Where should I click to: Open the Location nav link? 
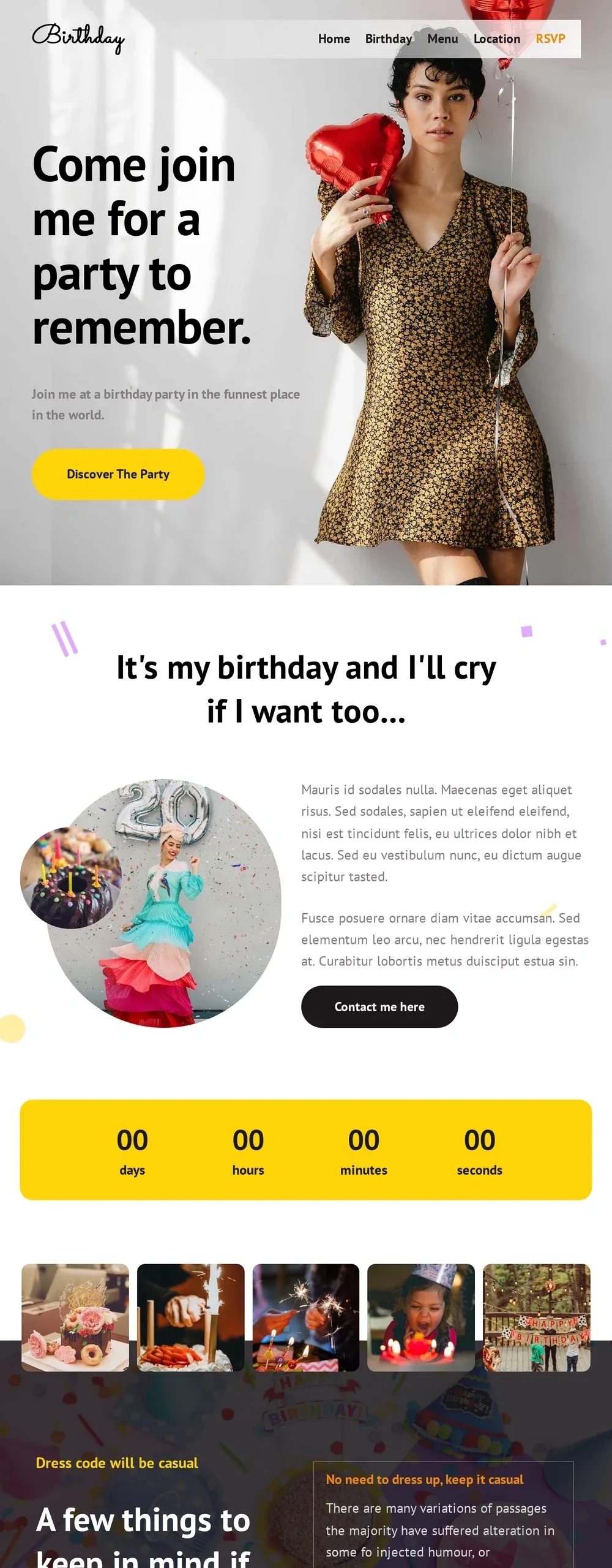click(497, 39)
